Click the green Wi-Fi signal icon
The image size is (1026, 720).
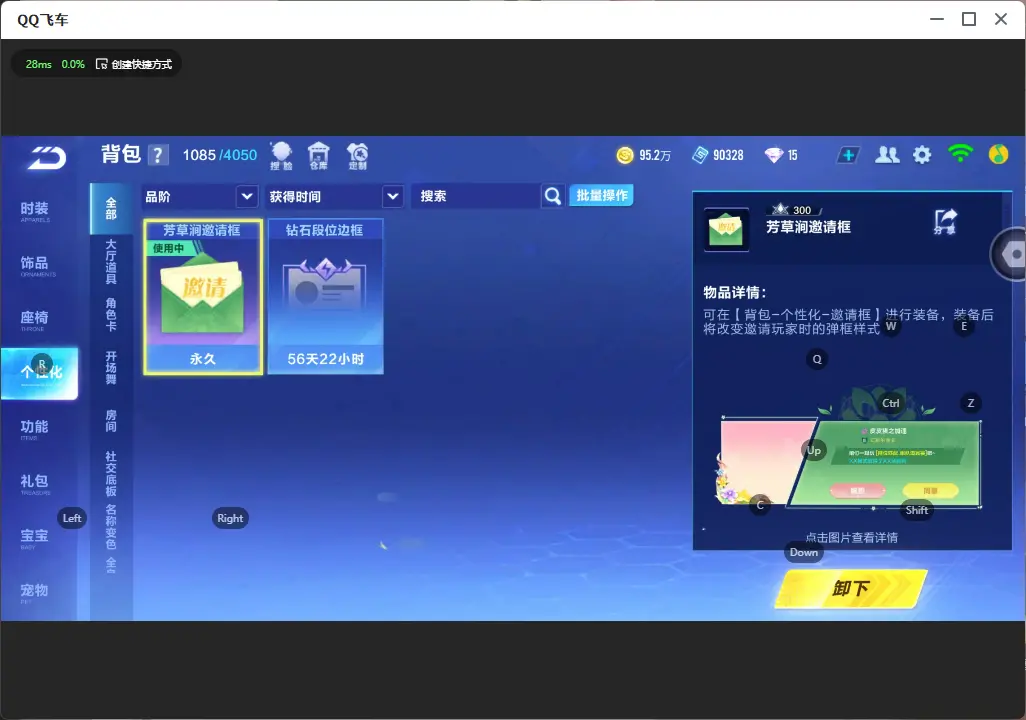(960, 154)
